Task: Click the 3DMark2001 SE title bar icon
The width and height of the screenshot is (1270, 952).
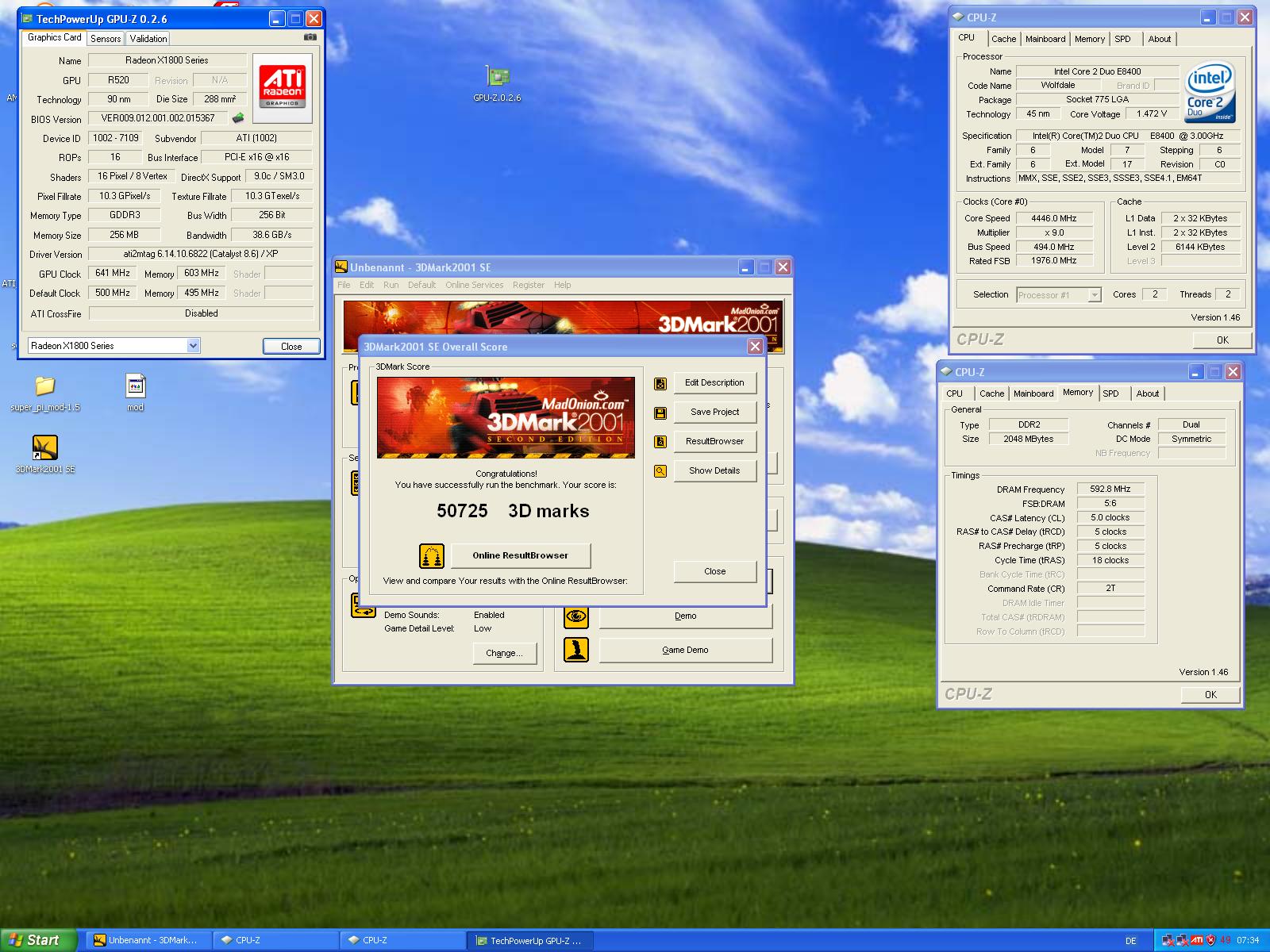Action: tap(342, 267)
